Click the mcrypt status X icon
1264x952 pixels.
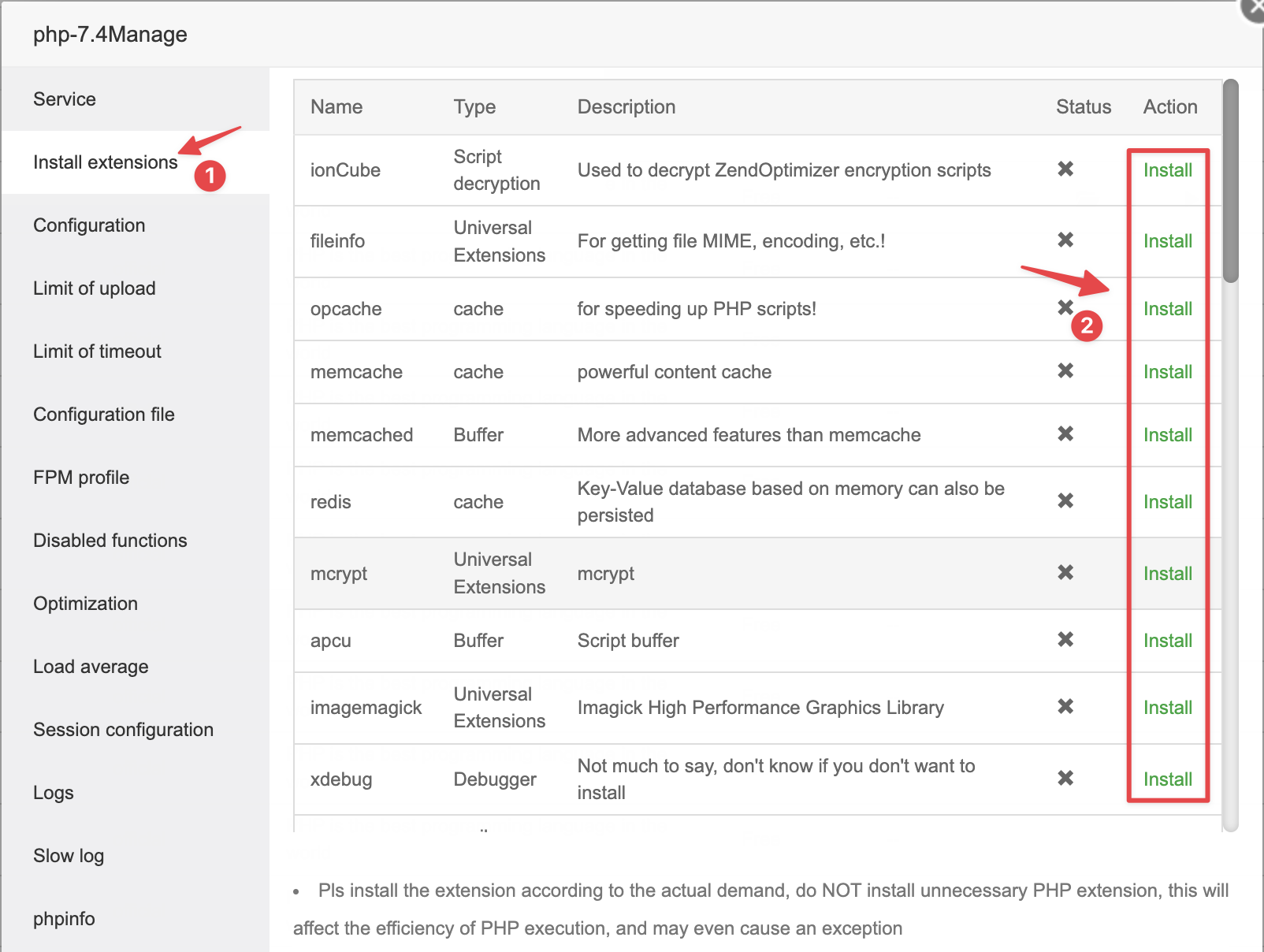click(1065, 572)
